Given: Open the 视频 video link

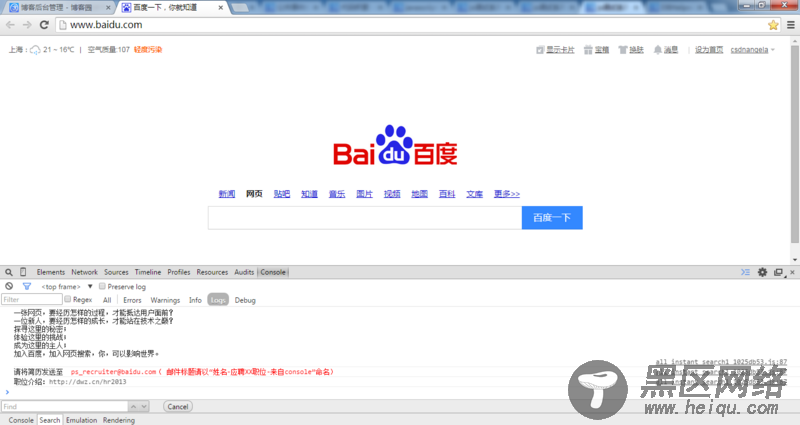Looking at the screenshot, I should click(x=392, y=194).
